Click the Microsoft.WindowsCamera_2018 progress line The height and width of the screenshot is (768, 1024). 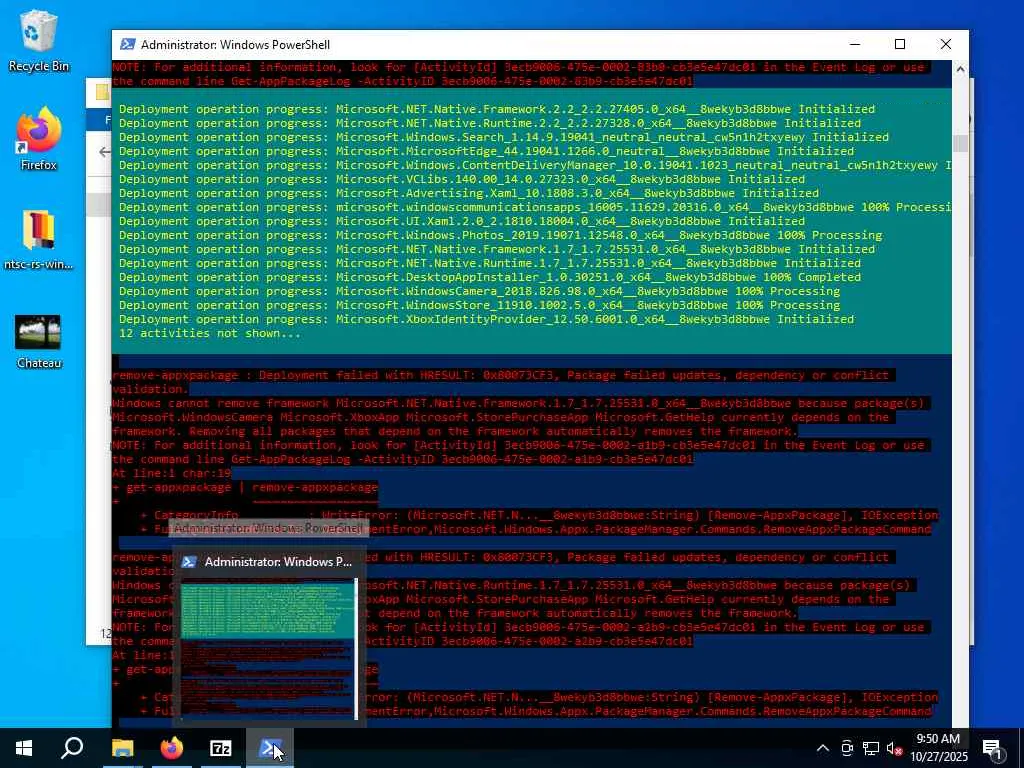point(479,291)
